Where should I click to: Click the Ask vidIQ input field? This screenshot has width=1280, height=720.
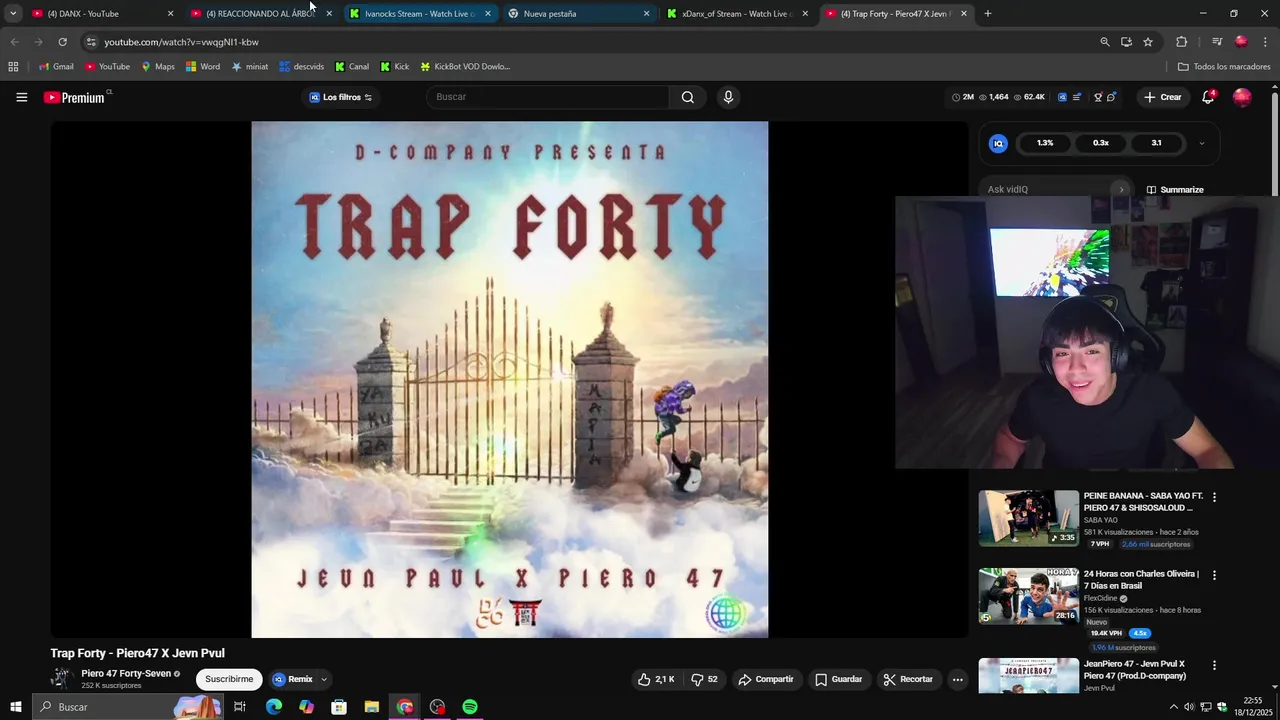click(1050, 189)
